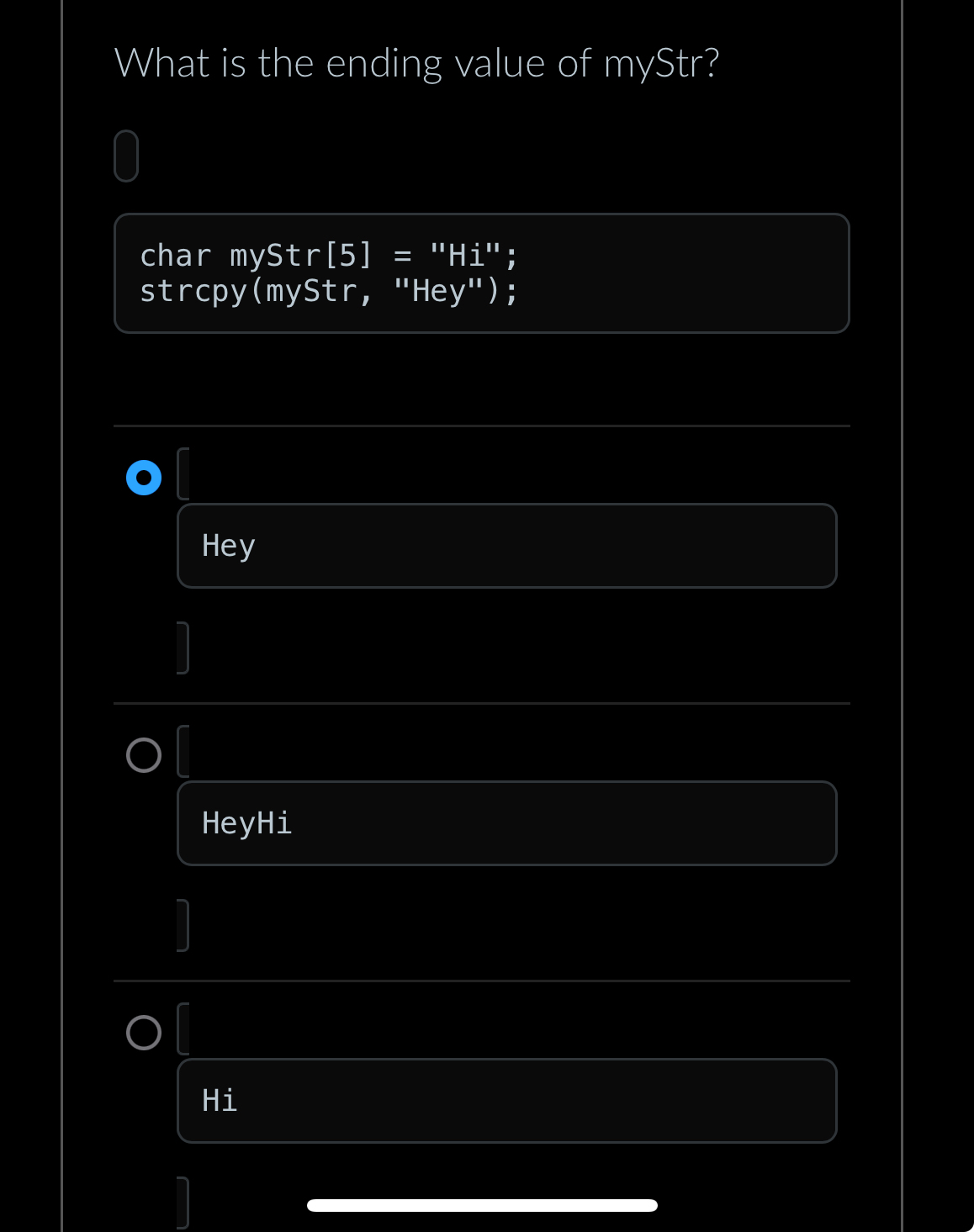Screen dimensions: 974x1232
Task: Click the bracket marker at the screen bottom
Action: coord(183,1203)
